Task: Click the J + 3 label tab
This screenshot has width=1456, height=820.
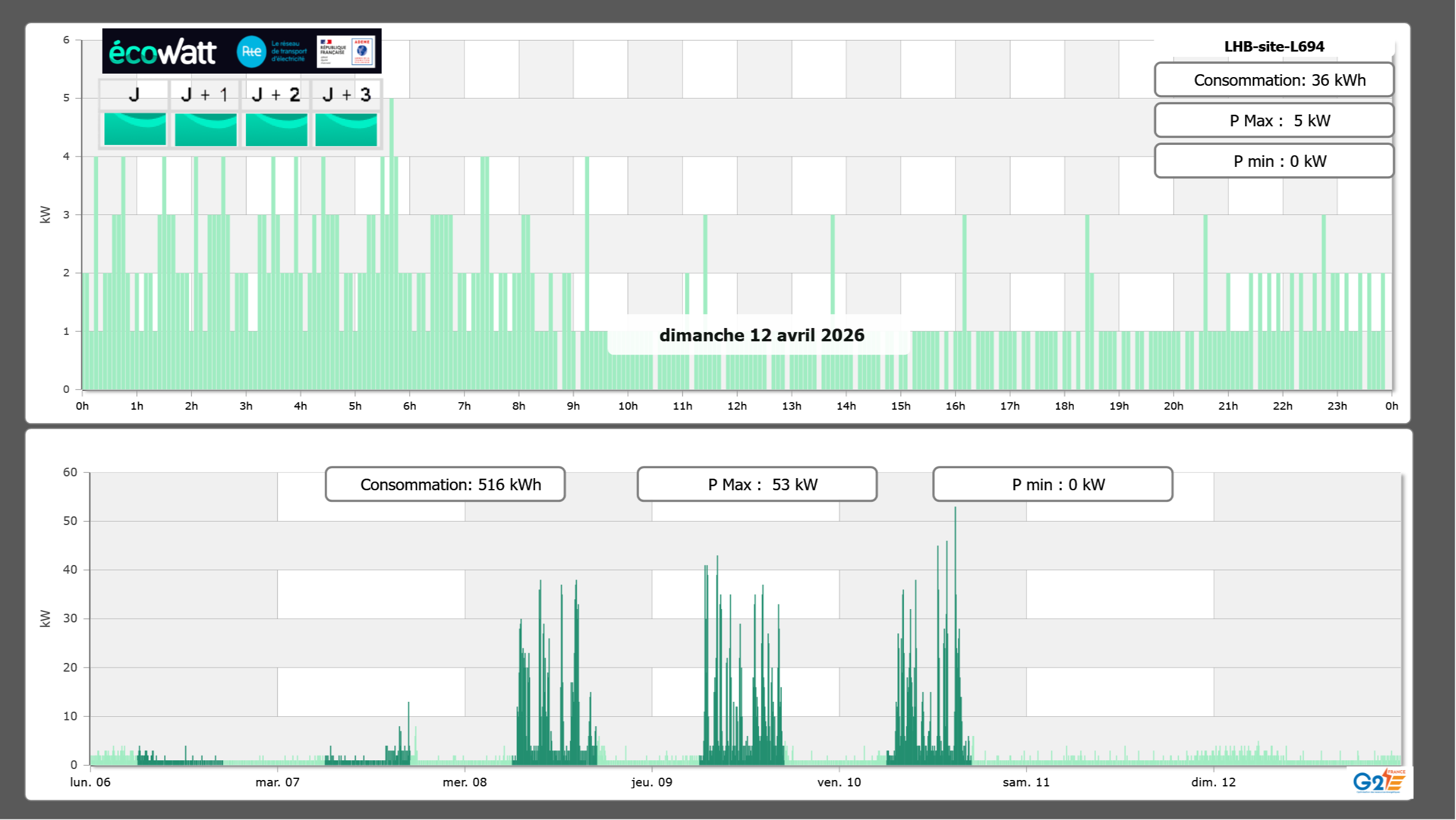Action: [x=346, y=94]
